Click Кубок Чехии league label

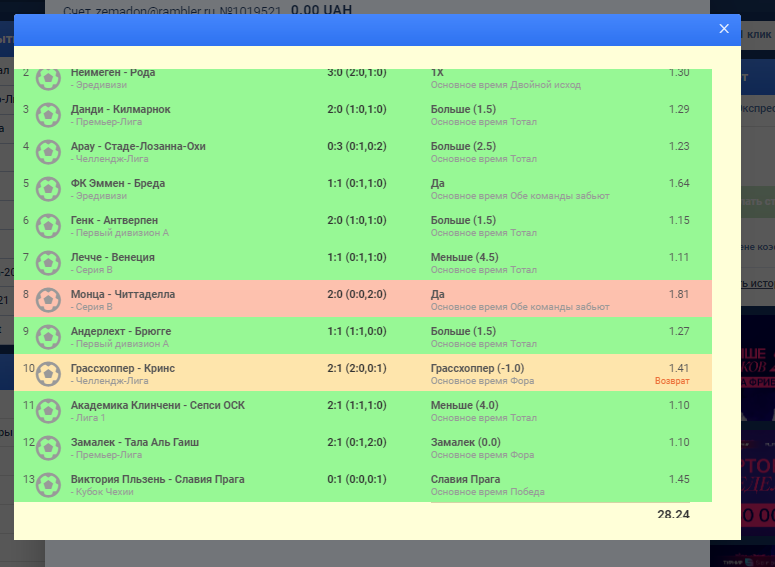(104, 492)
